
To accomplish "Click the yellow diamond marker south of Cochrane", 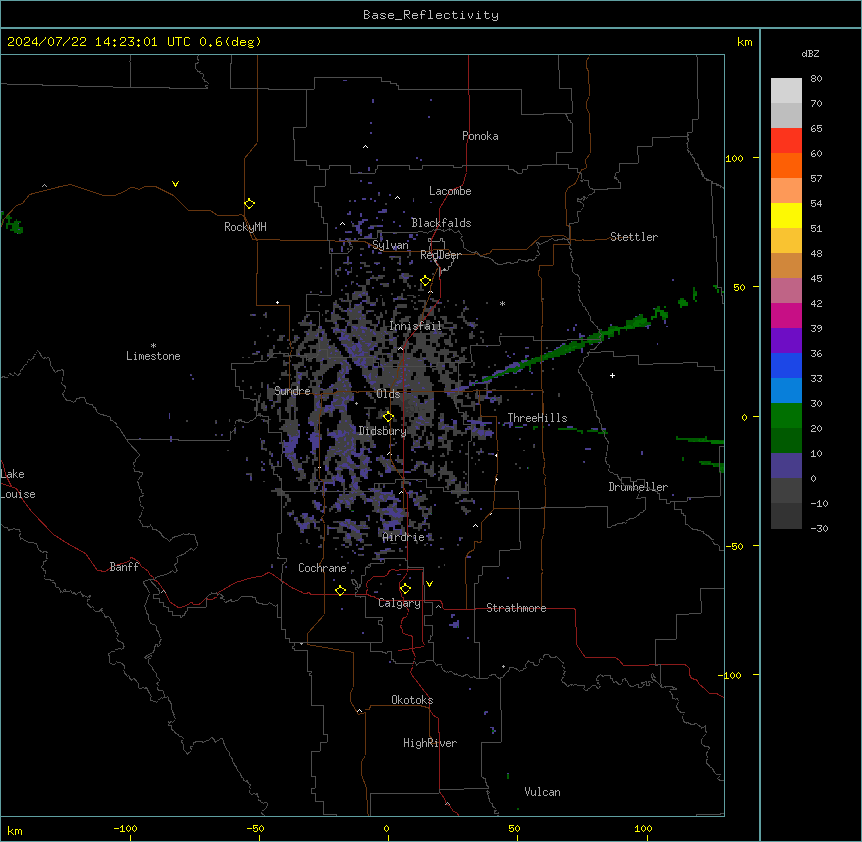I will 340,590.
